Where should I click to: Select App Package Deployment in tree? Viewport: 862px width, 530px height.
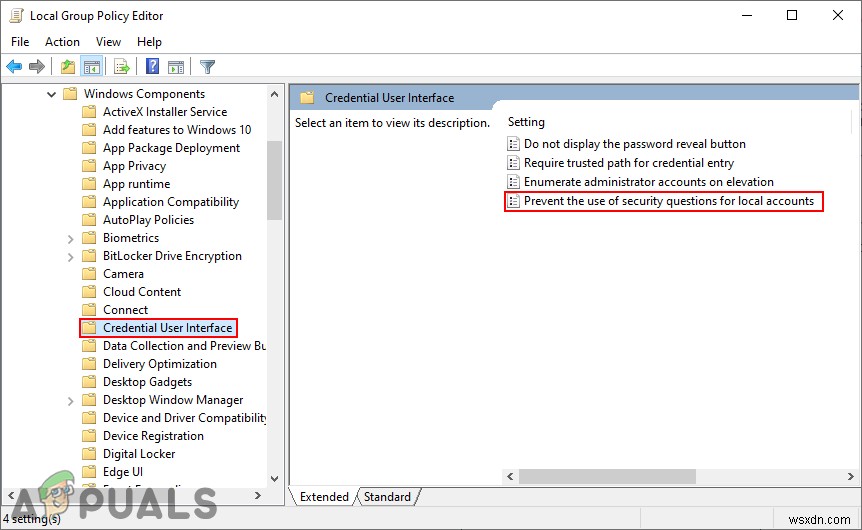pyautogui.click(x=171, y=148)
